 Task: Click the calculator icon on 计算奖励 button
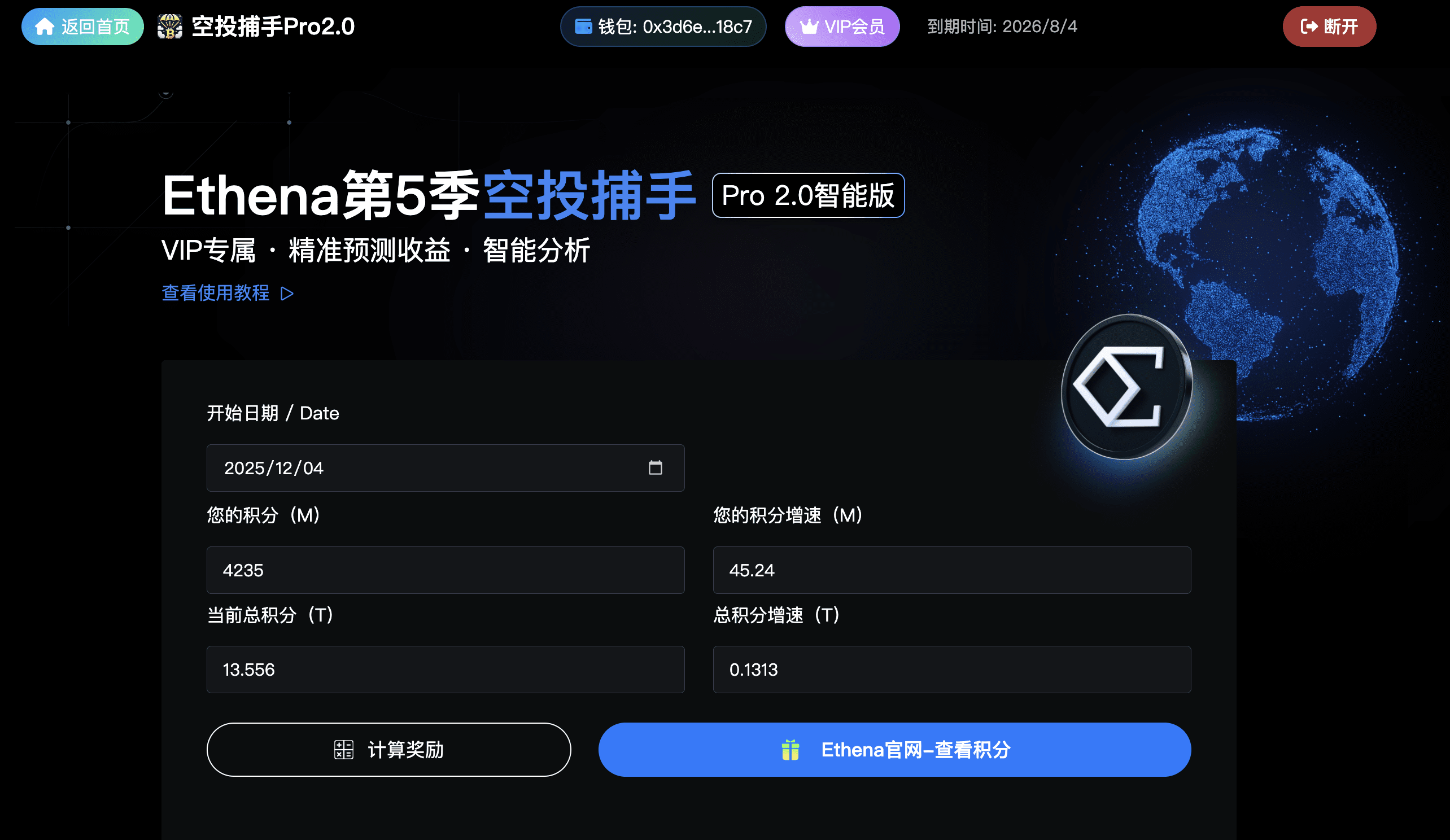point(343,750)
